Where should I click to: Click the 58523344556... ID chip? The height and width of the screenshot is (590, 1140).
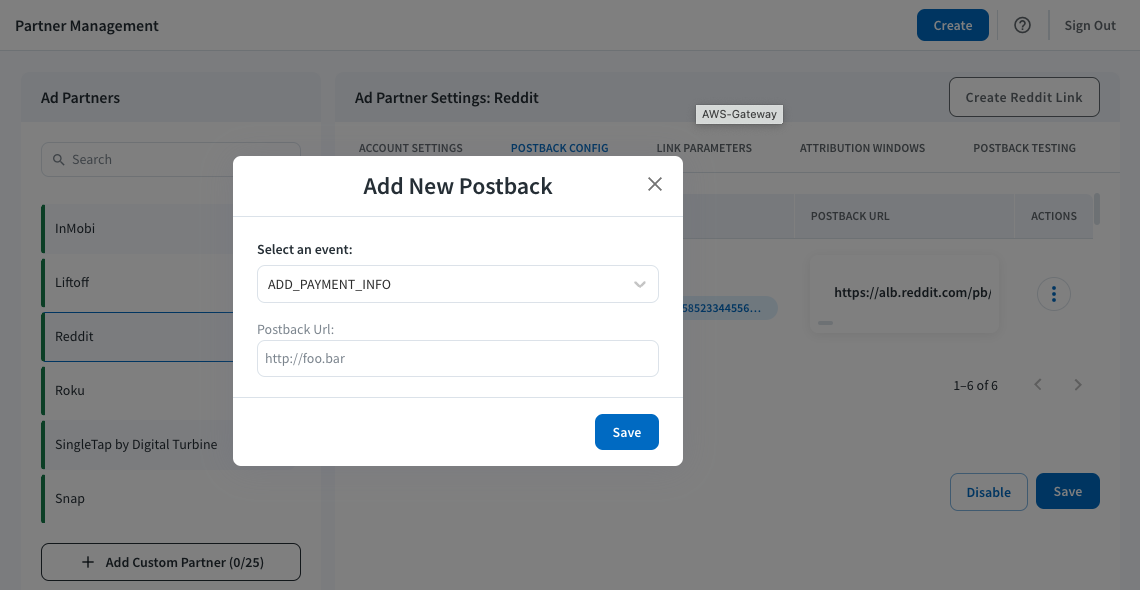point(729,307)
